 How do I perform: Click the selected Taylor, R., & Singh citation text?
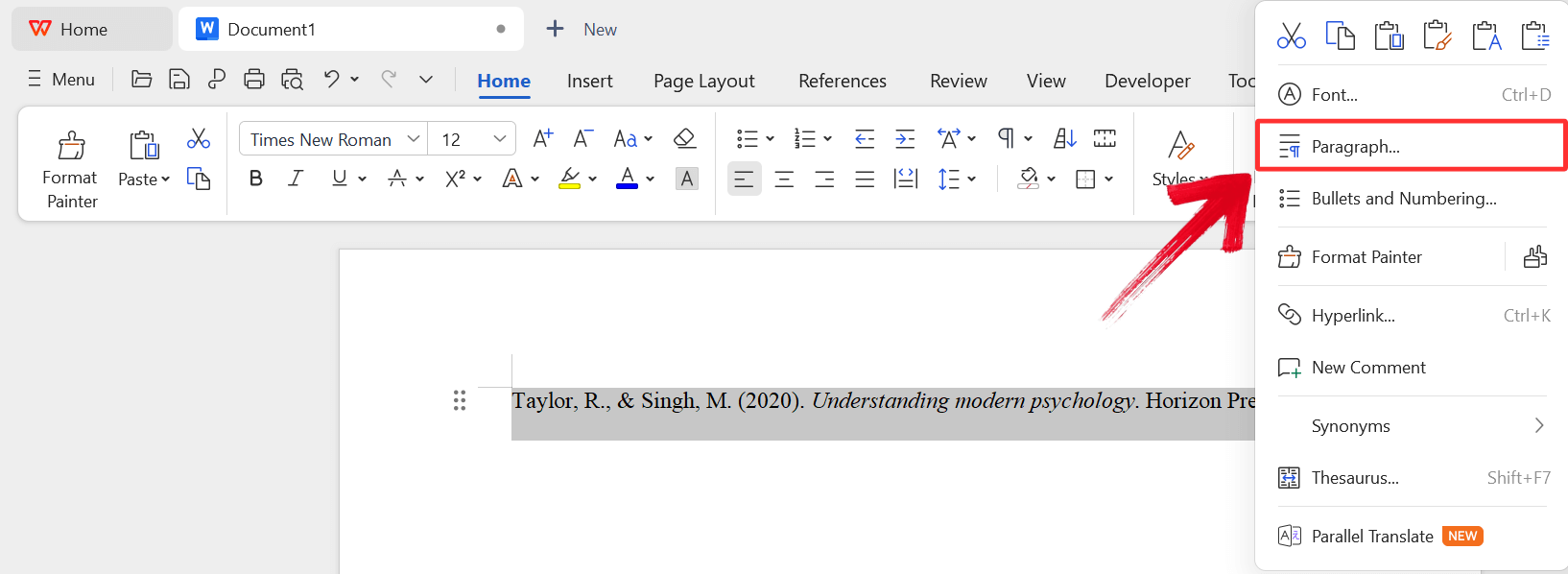tap(883, 400)
